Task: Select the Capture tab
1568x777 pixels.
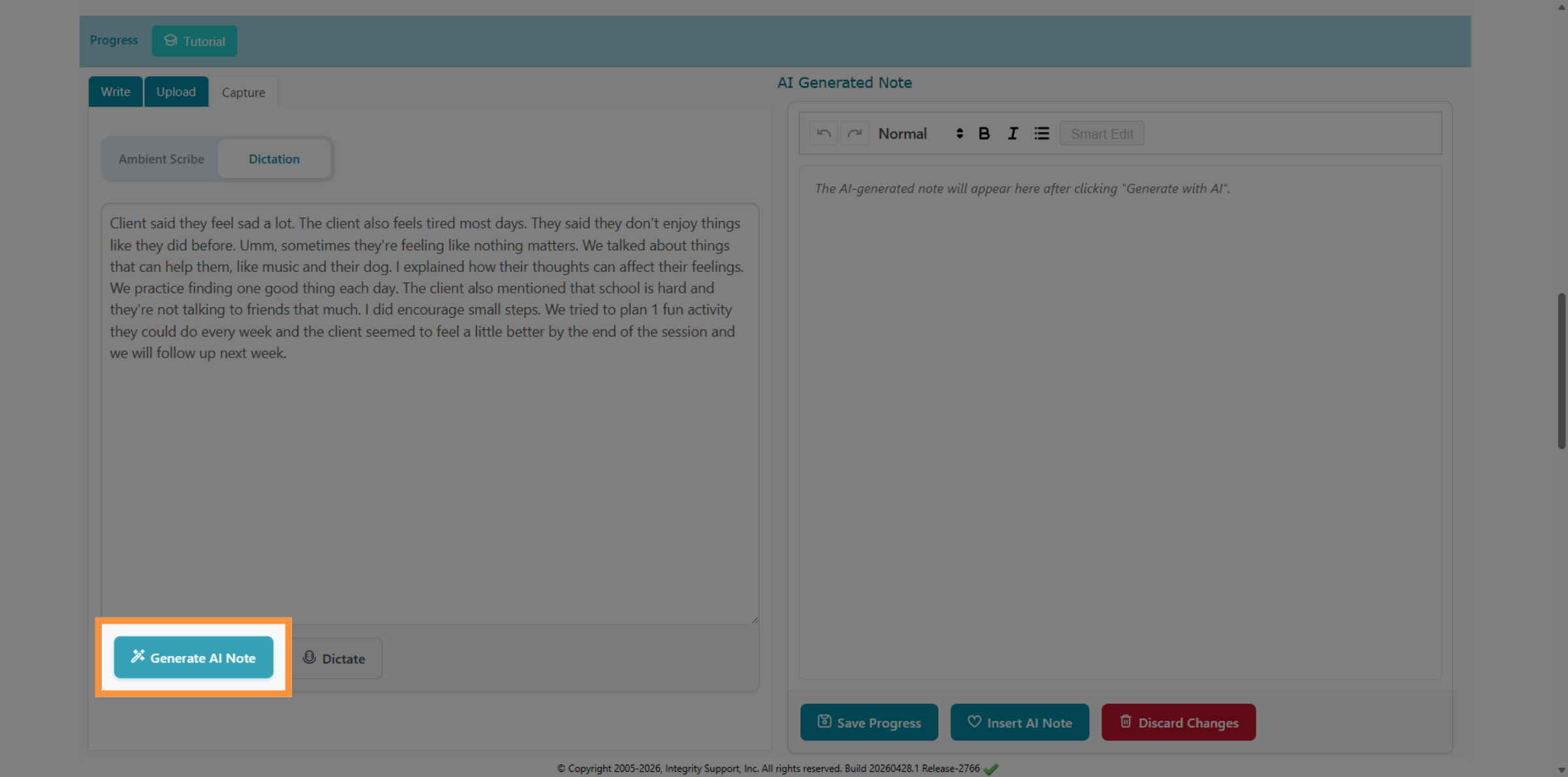Action: (x=244, y=92)
